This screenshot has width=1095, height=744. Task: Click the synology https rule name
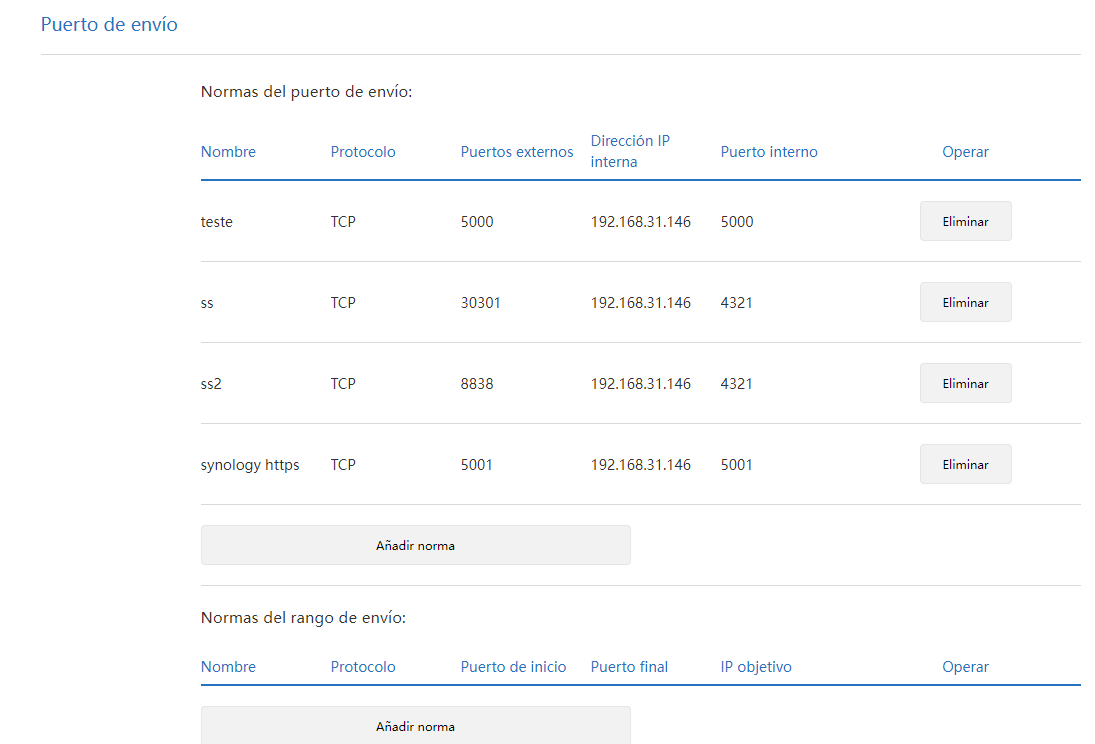[x=250, y=464]
